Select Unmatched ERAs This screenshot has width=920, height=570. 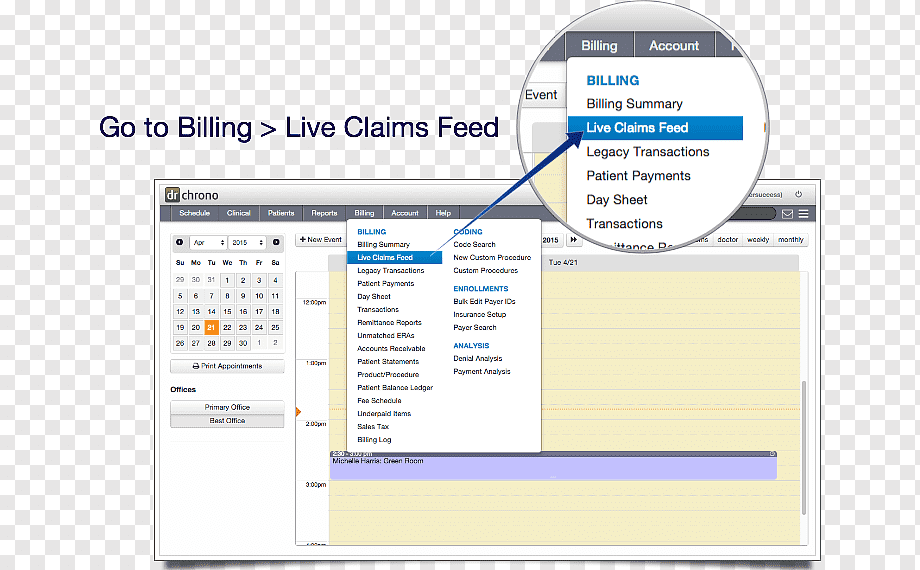point(385,335)
